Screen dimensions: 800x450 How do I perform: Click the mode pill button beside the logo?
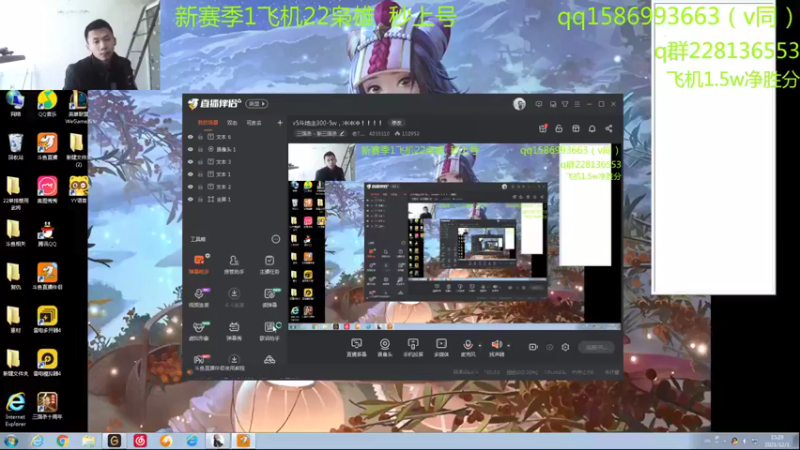(x=257, y=104)
